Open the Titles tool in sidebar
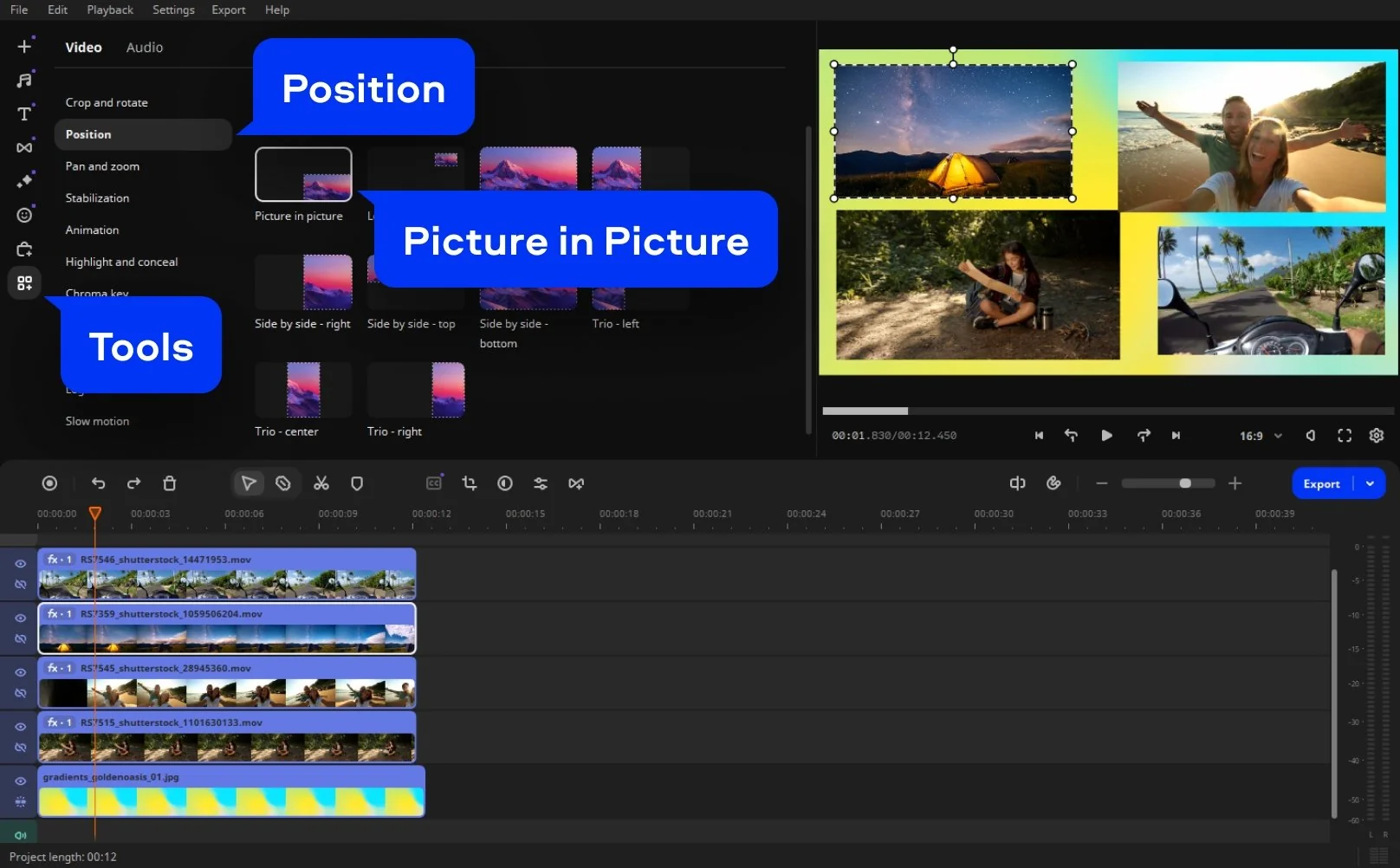This screenshot has width=1400, height=868. click(x=24, y=113)
